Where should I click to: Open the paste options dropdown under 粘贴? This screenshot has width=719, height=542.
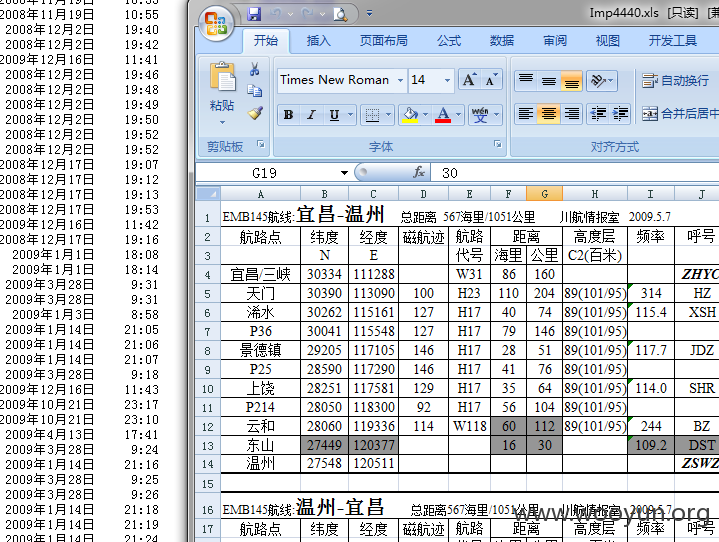tap(222, 122)
